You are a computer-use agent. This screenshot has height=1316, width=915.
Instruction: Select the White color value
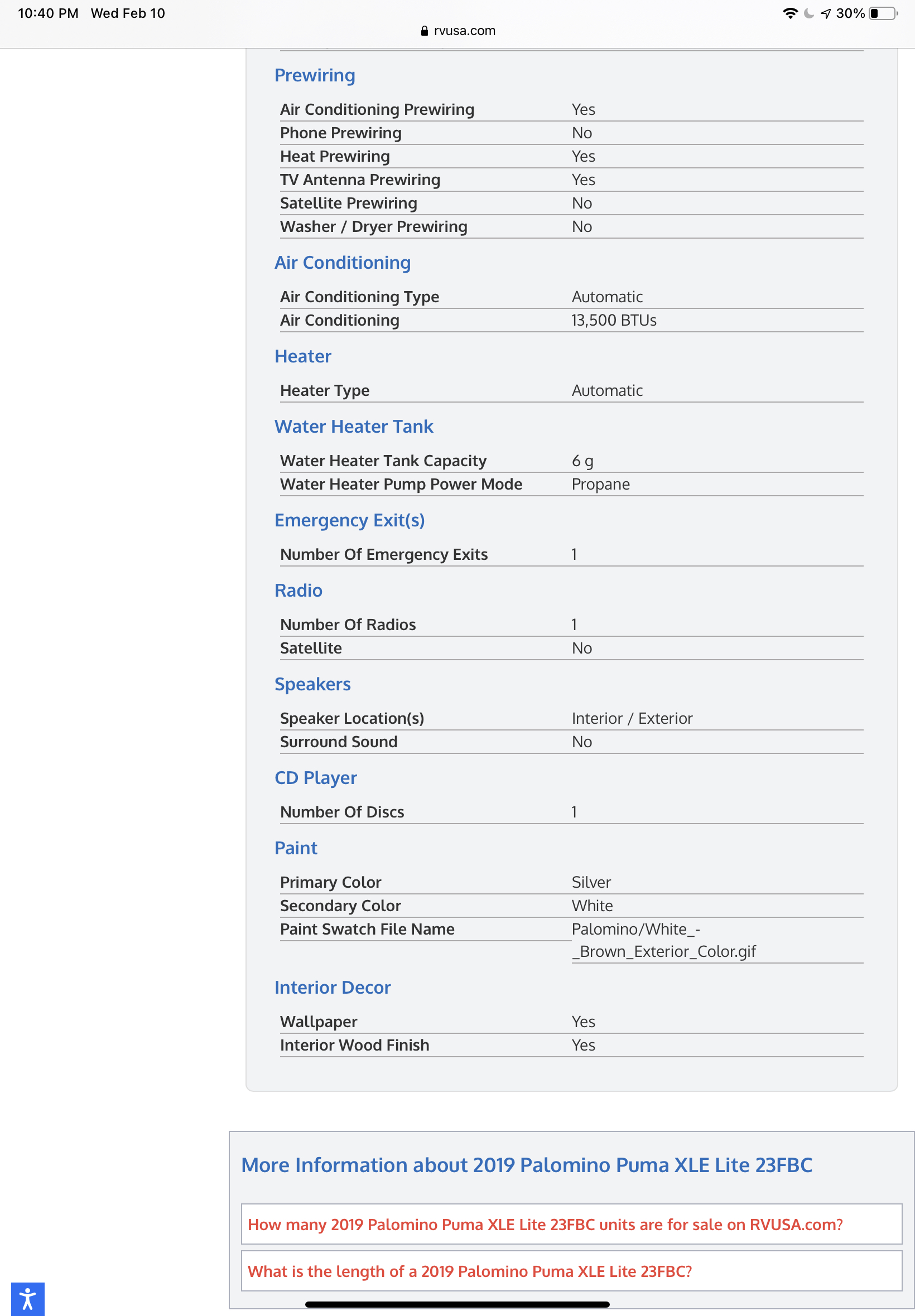point(592,906)
